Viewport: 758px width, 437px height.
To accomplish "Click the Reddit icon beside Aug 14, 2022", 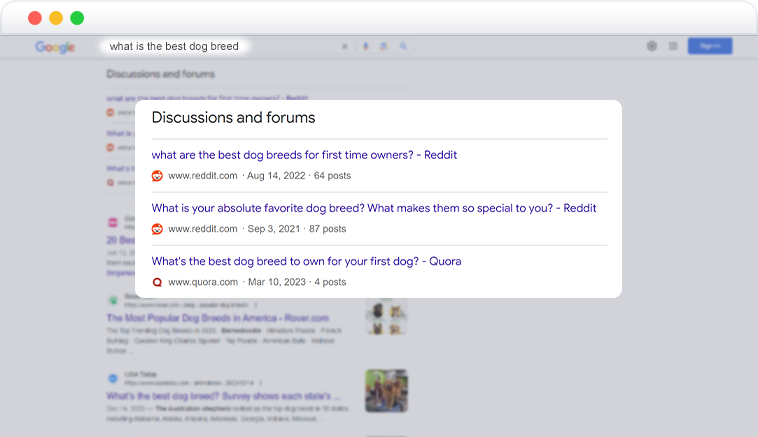I will click(x=157, y=176).
